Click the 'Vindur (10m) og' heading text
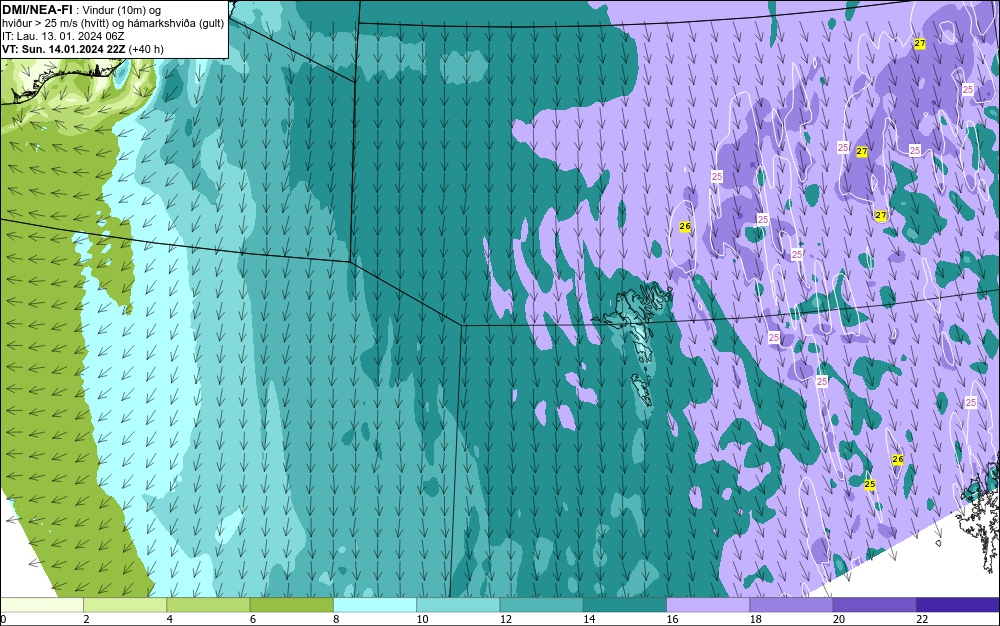Screen dimensions: 1000x626 122,10
